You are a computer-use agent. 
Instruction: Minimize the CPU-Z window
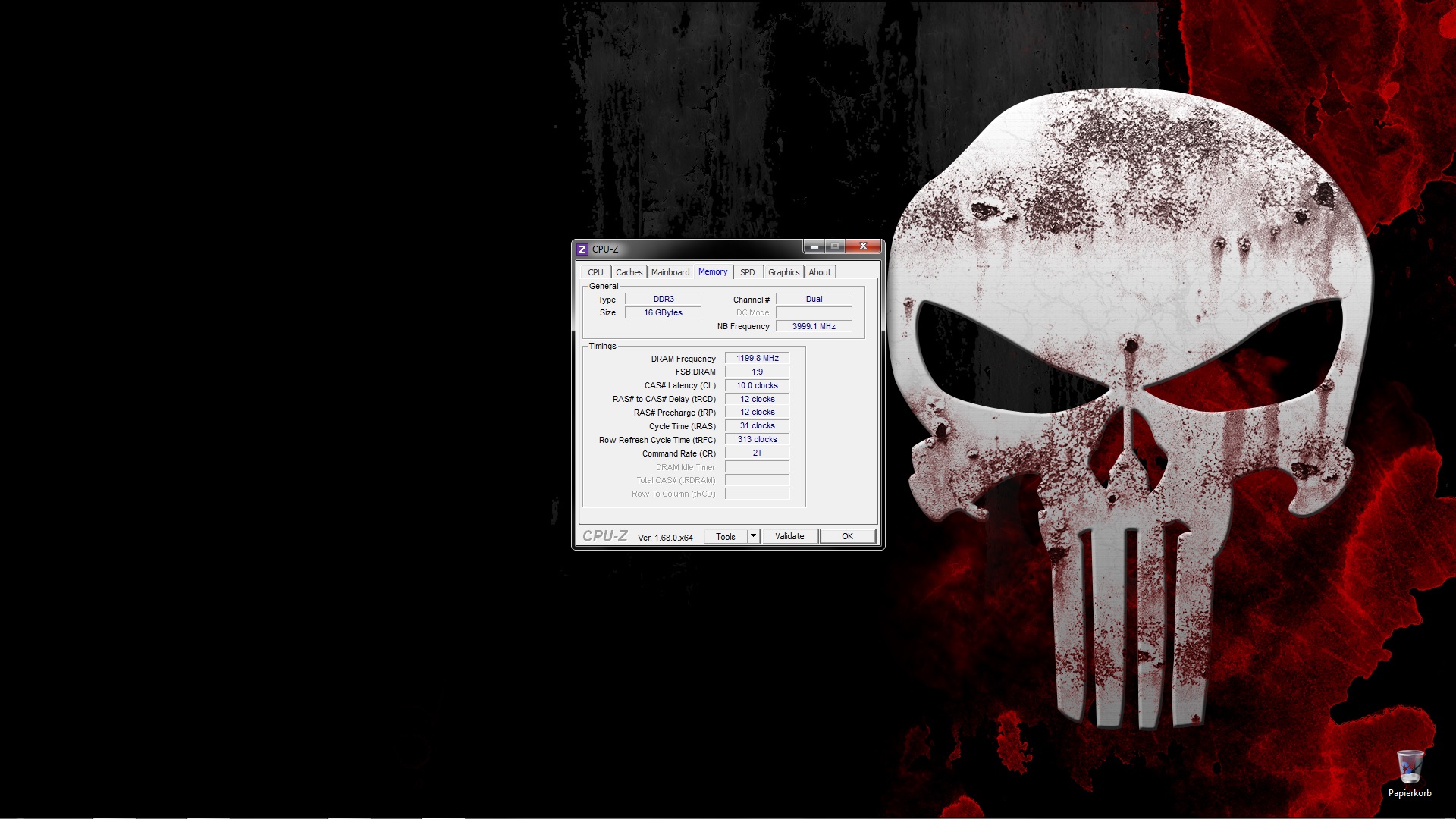tap(814, 246)
